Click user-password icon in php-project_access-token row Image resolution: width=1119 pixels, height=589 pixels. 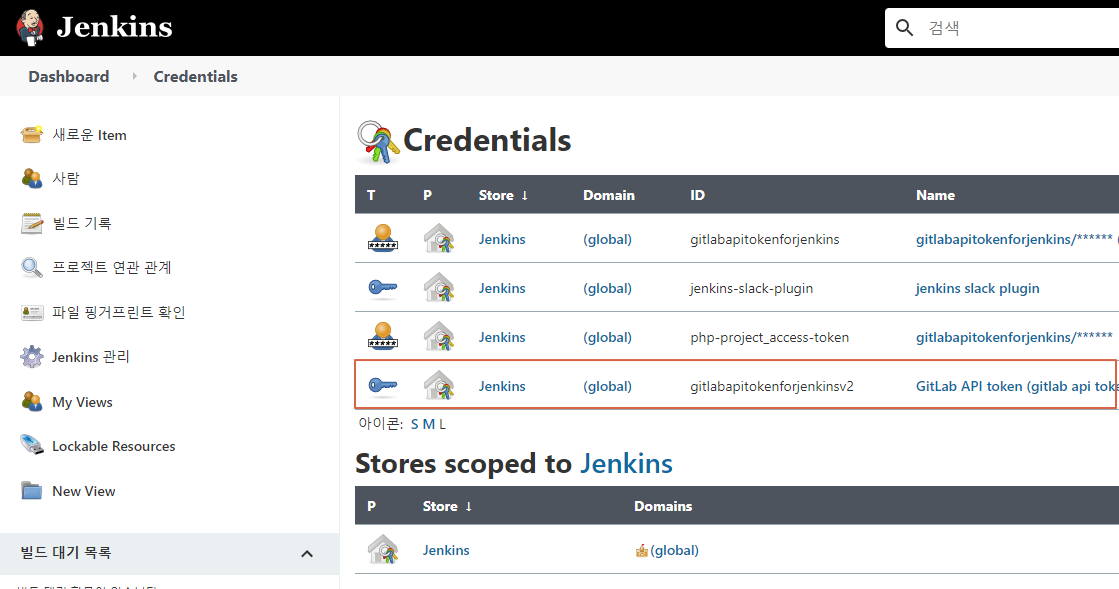(383, 336)
